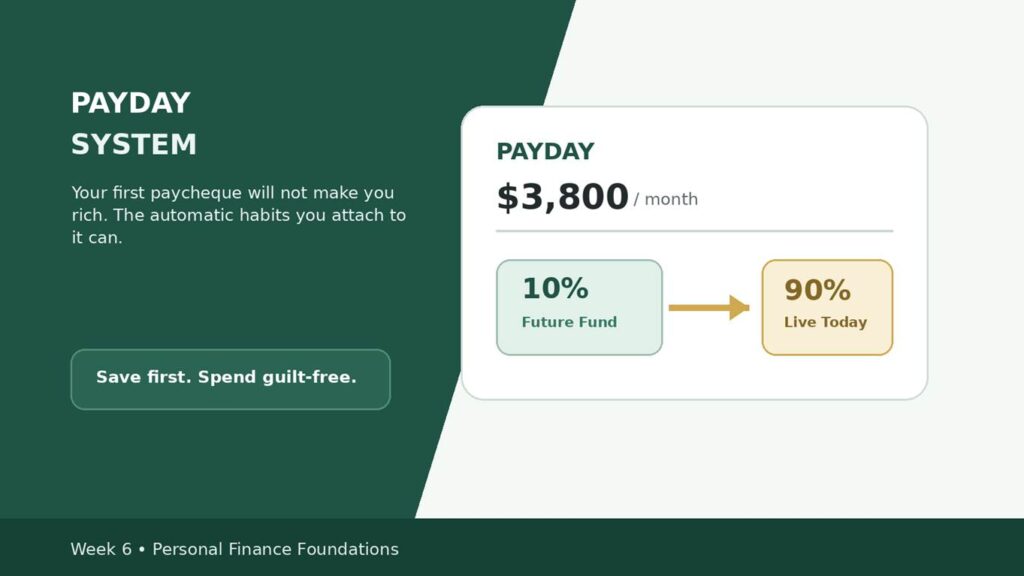
Task: Click the horizontal divider line in card
Action: point(694,231)
